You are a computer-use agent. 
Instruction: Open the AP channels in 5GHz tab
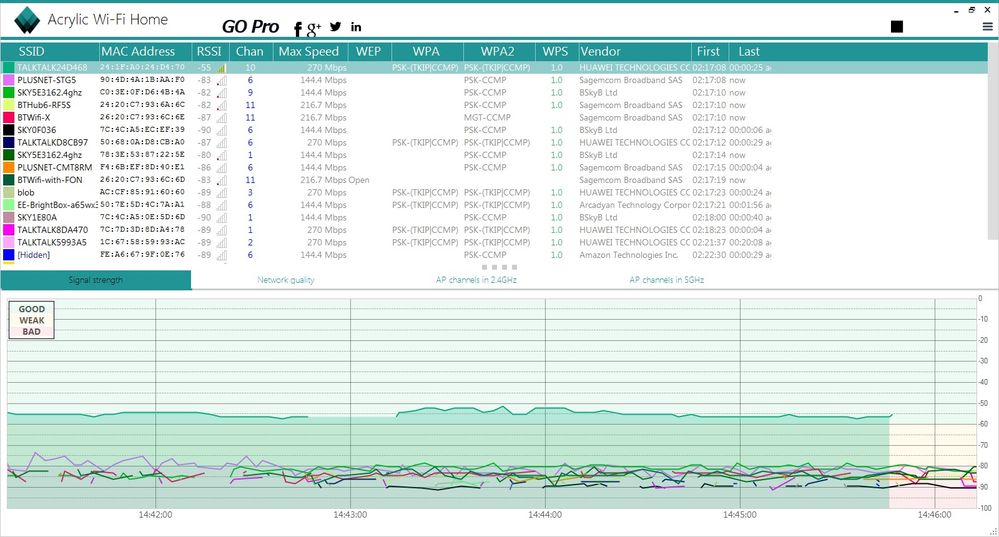(x=666, y=280)
